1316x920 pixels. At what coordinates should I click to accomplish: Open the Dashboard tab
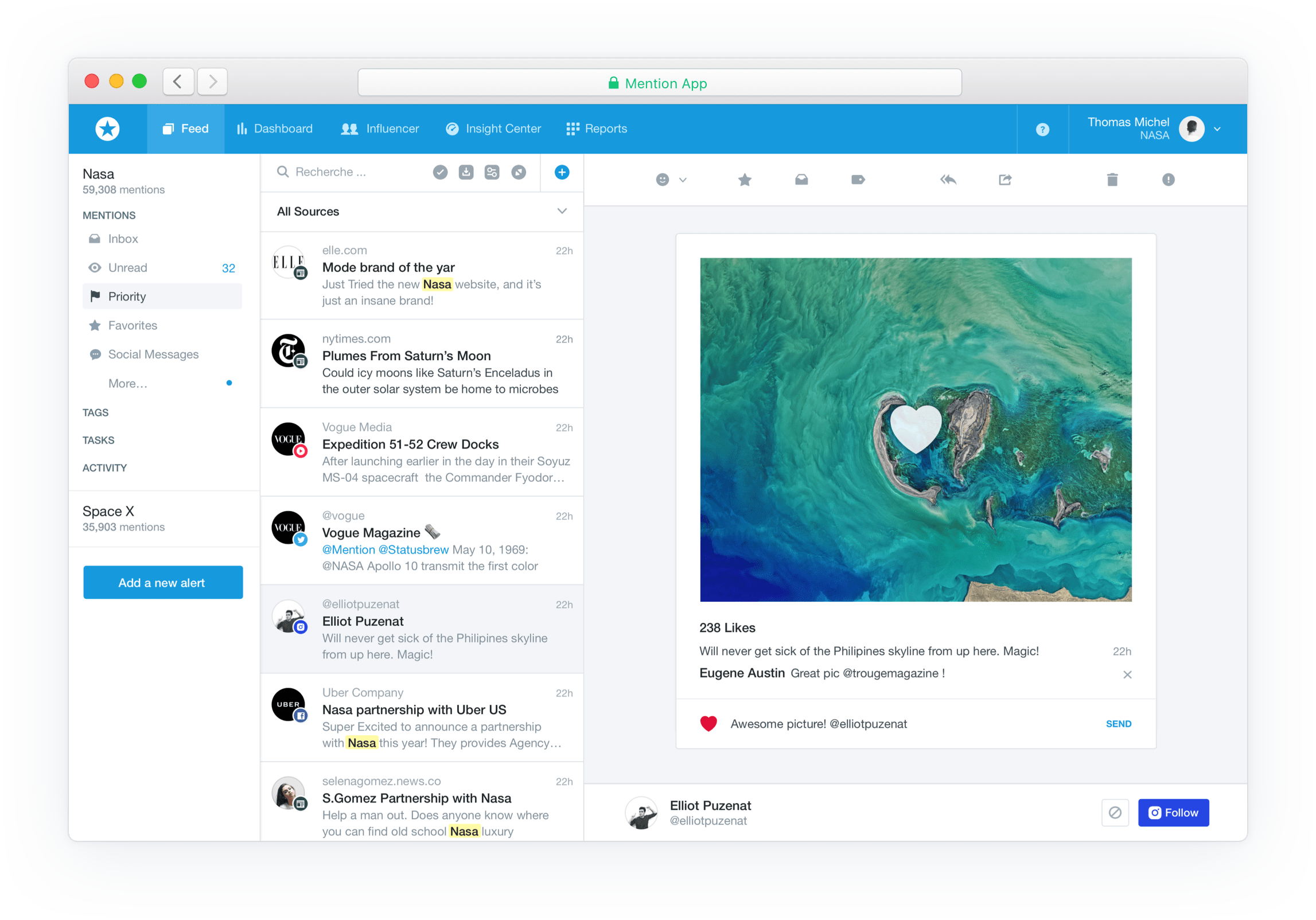tap(274, 128)
